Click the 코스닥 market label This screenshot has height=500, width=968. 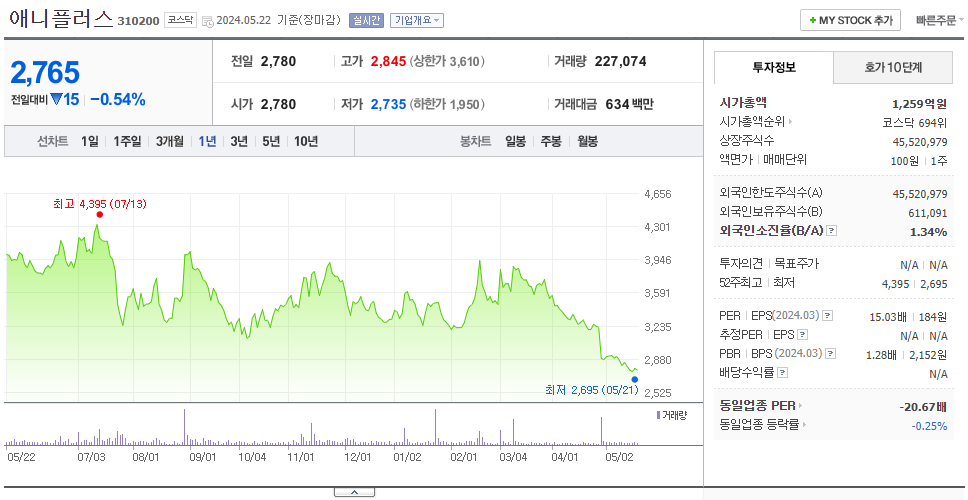point(180,20)
